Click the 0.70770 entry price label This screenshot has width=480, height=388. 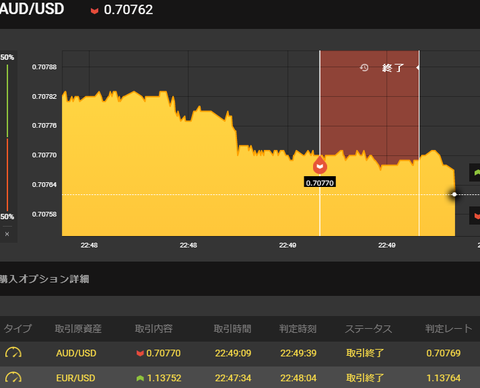point(320,183)
